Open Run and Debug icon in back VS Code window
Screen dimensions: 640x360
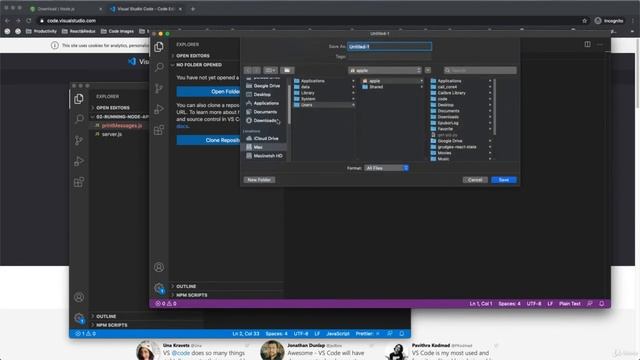click(79, 161)
